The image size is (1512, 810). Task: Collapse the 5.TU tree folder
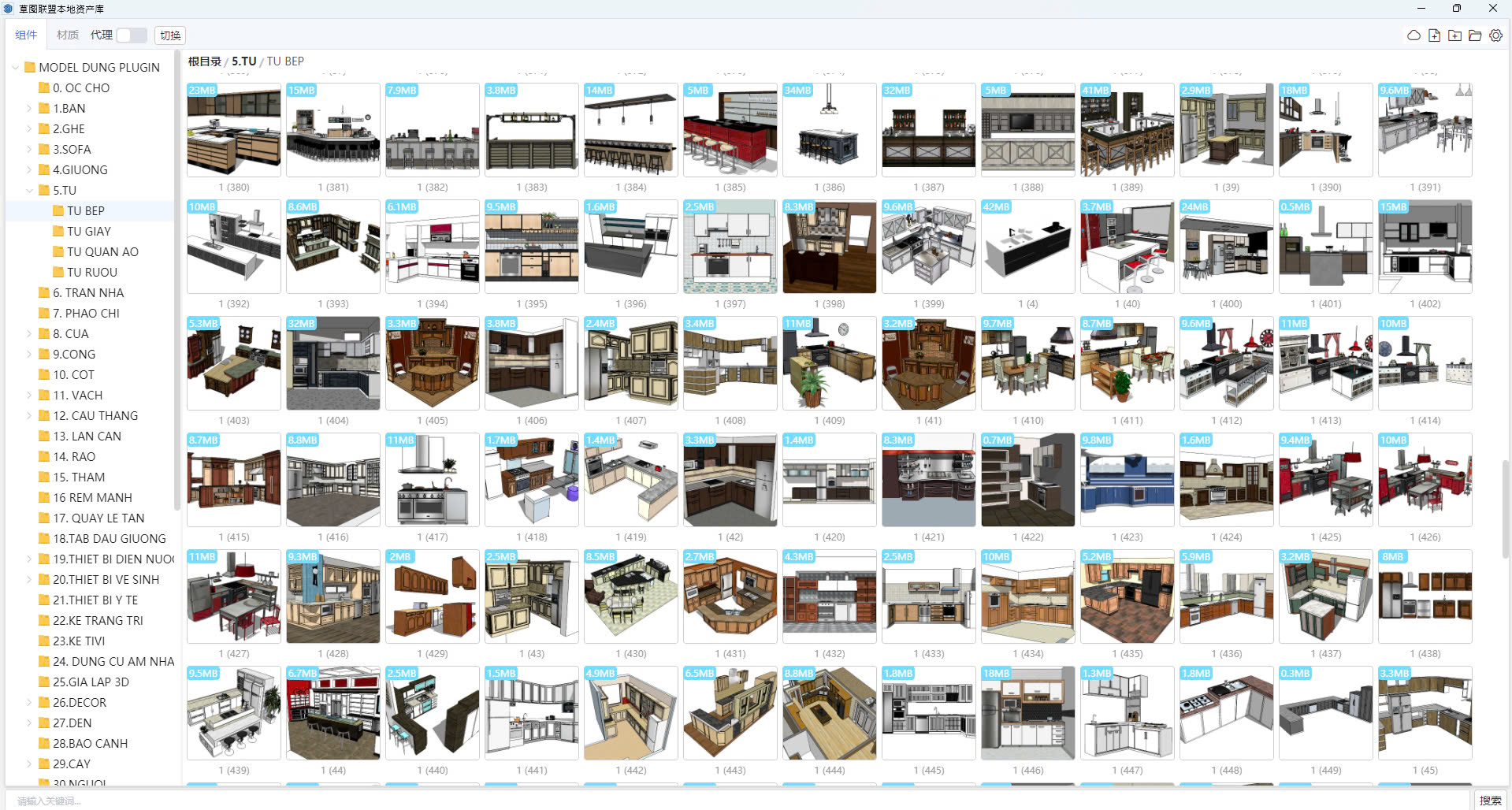[29, 191]
